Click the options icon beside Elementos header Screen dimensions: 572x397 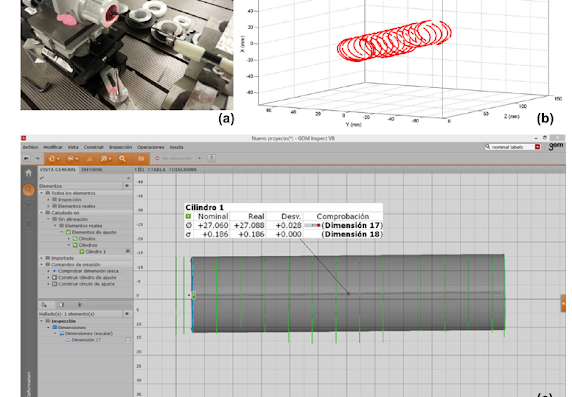(x=127, y=186)
